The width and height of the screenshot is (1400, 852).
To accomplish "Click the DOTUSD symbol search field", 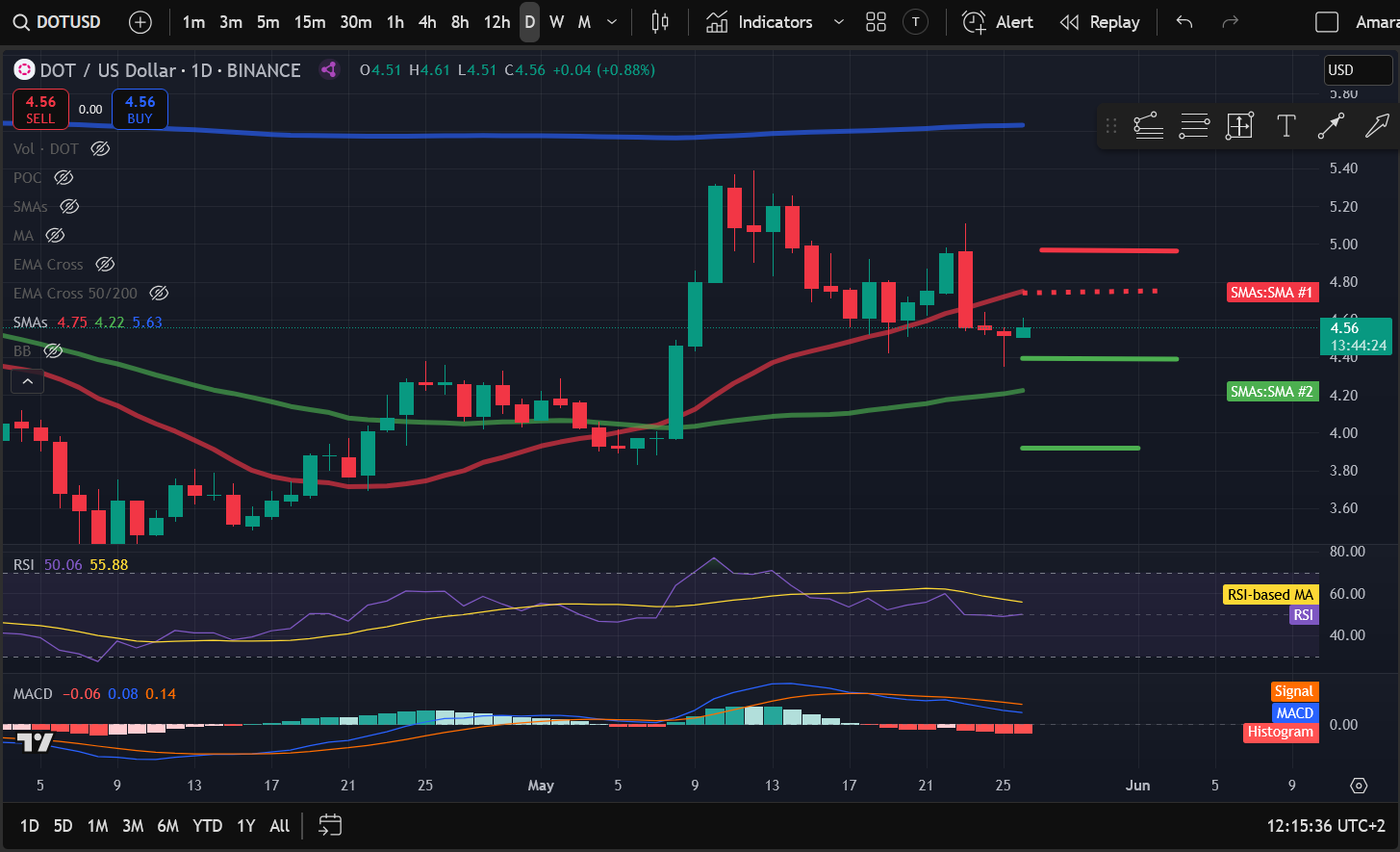I will pos(58,22).
